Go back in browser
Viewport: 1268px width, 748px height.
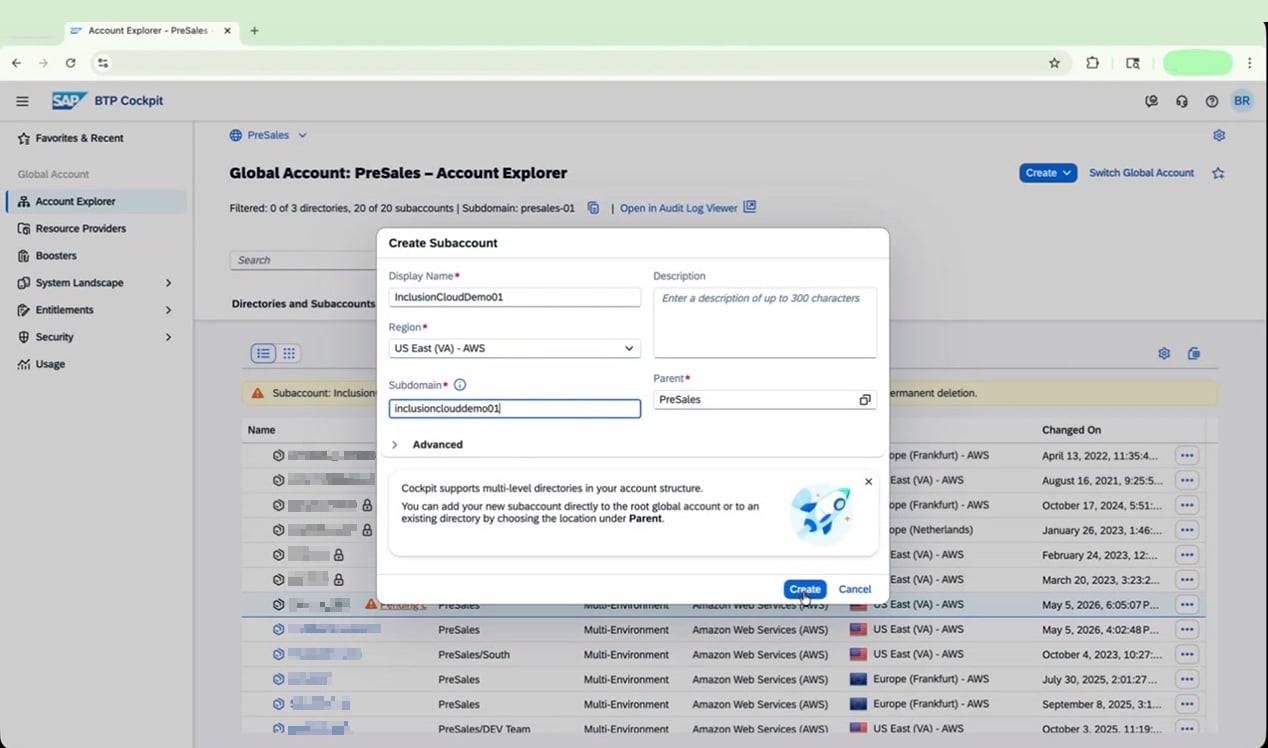click(x=17, y=63)
